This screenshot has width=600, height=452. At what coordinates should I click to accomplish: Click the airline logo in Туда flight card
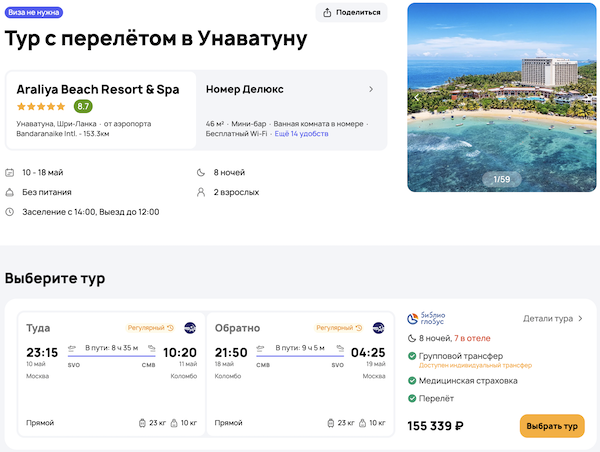point(191,327)
